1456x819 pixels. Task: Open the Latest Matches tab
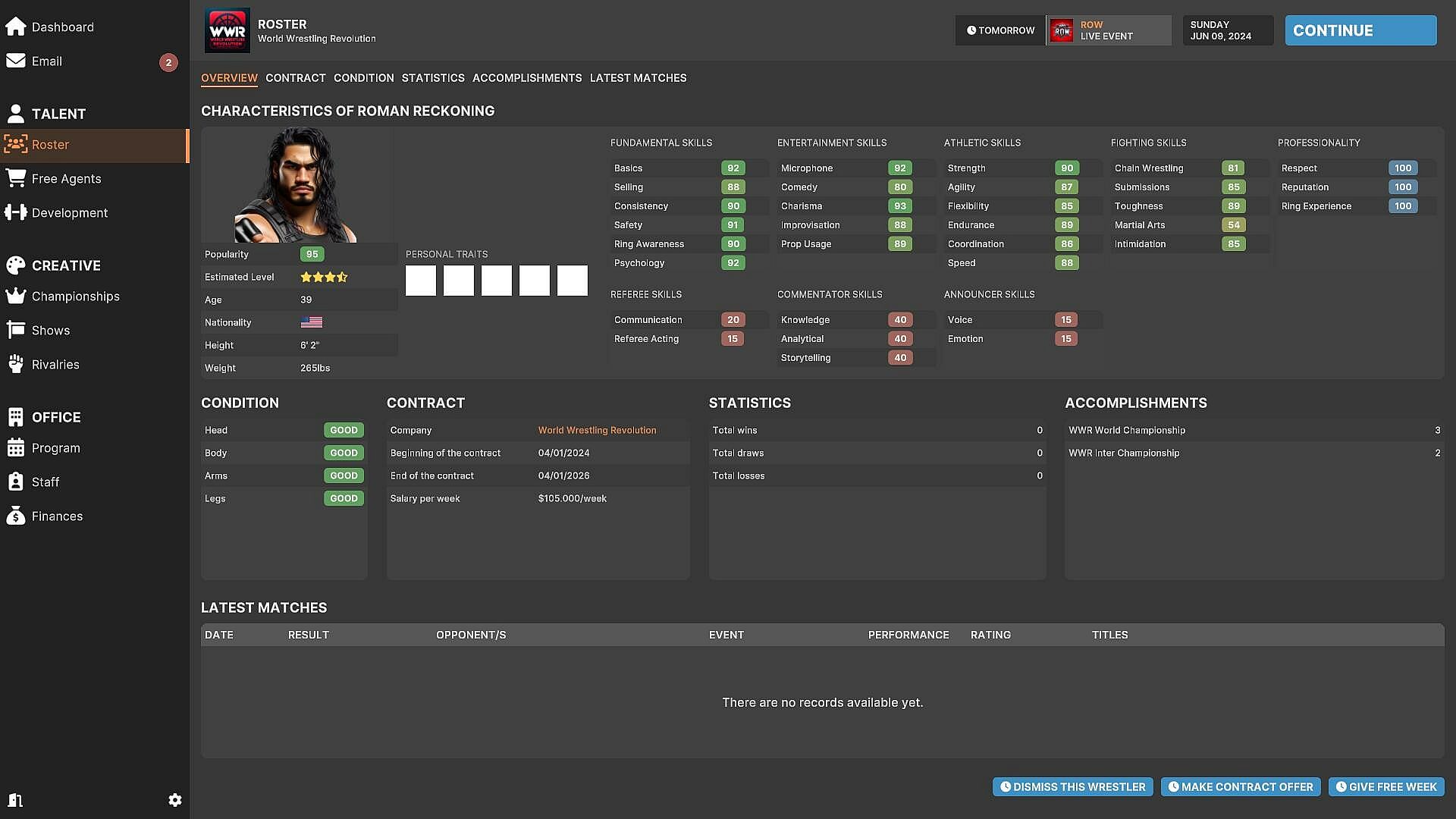tap(638, 78)
